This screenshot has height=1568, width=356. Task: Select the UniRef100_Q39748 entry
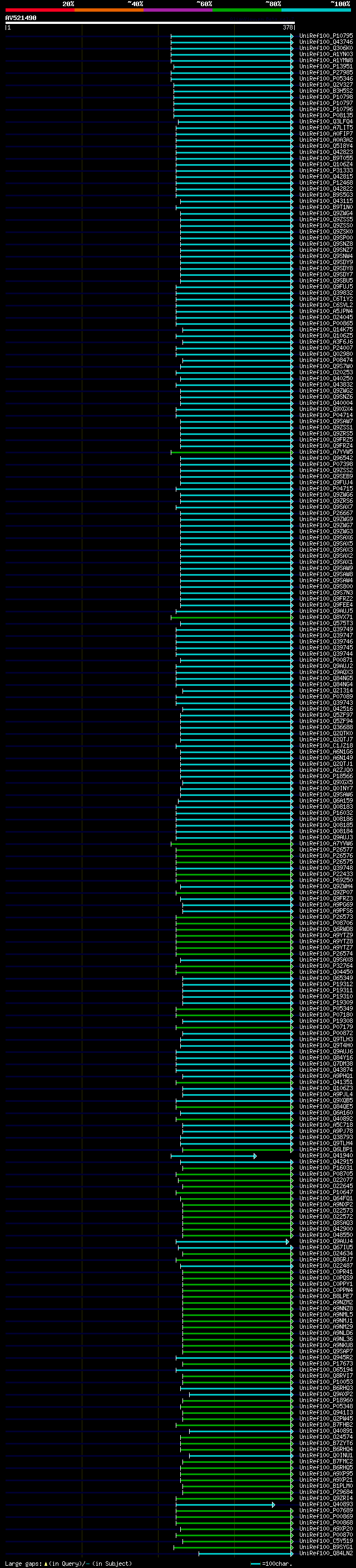326,868
